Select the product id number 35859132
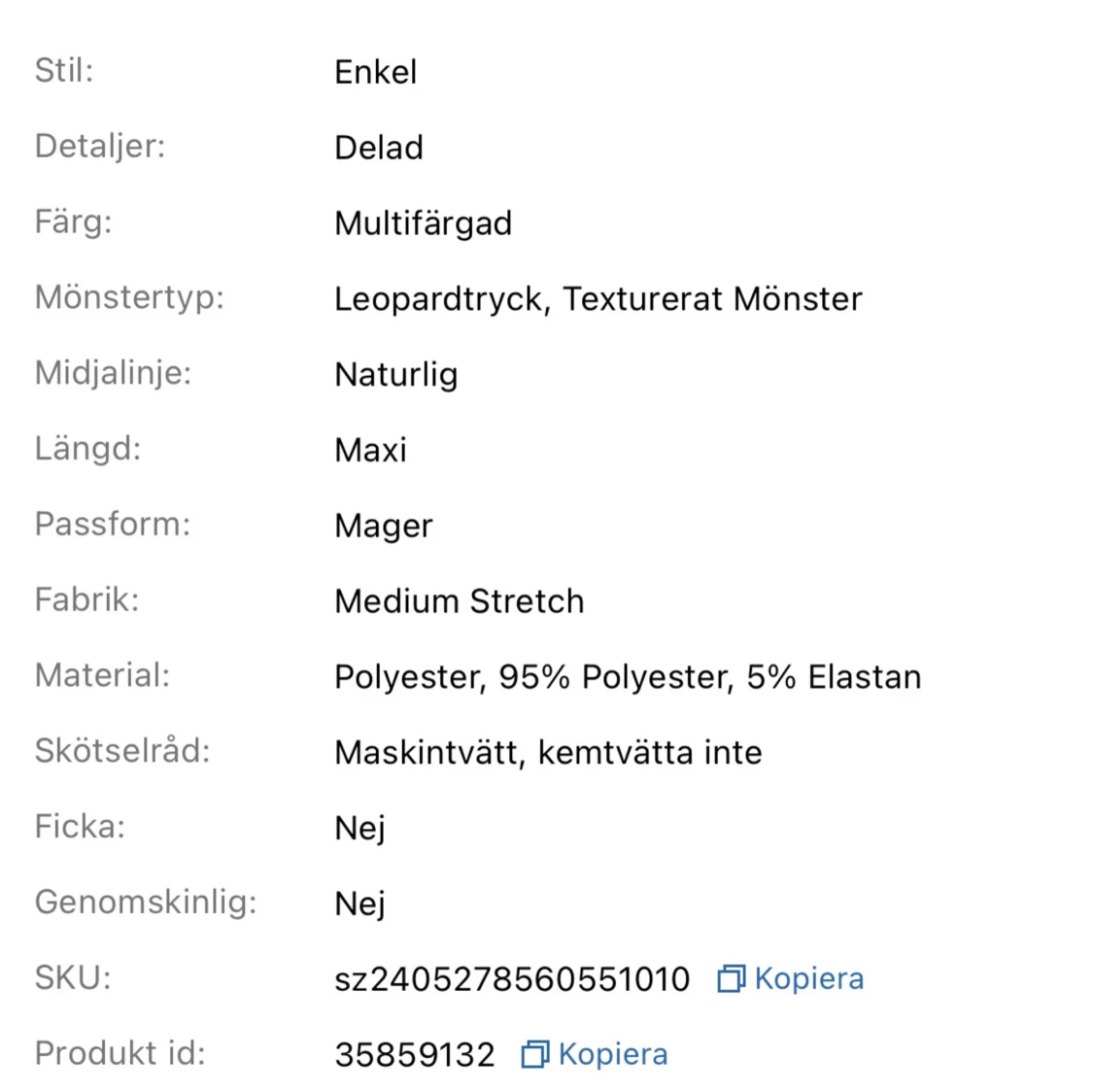 415,1054
